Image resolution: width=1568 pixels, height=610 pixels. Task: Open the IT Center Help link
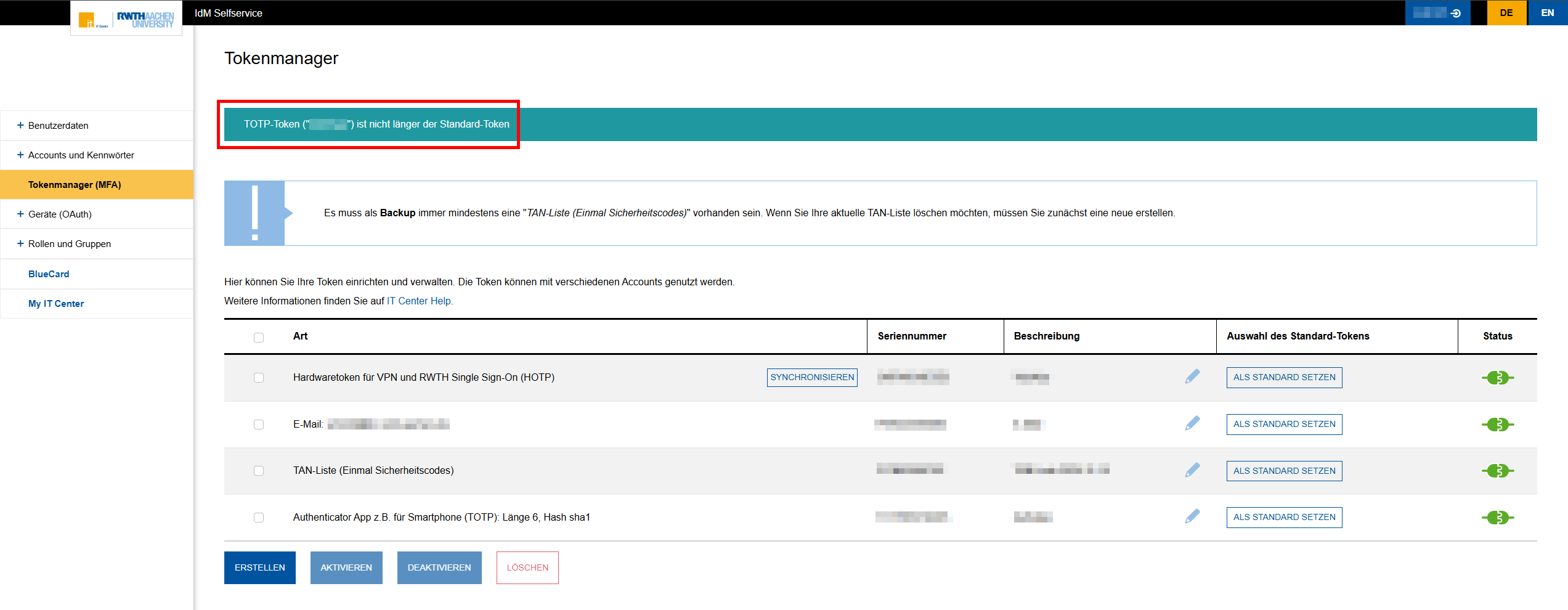[x=419, y=301]
